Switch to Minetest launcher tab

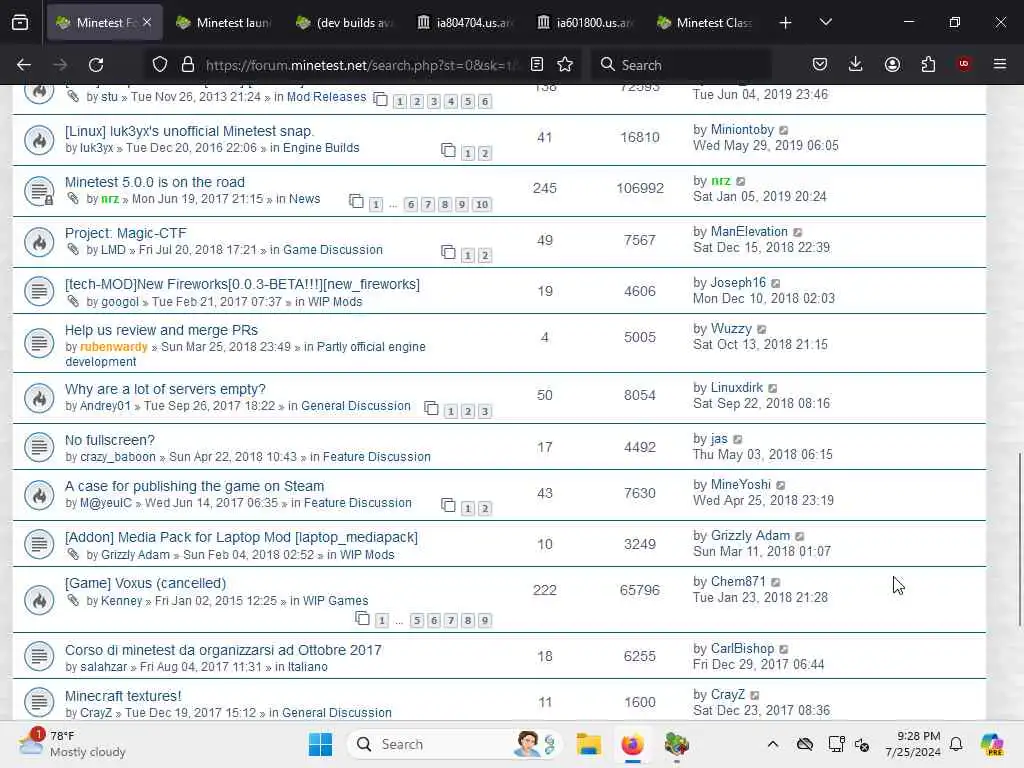point(224,23)
